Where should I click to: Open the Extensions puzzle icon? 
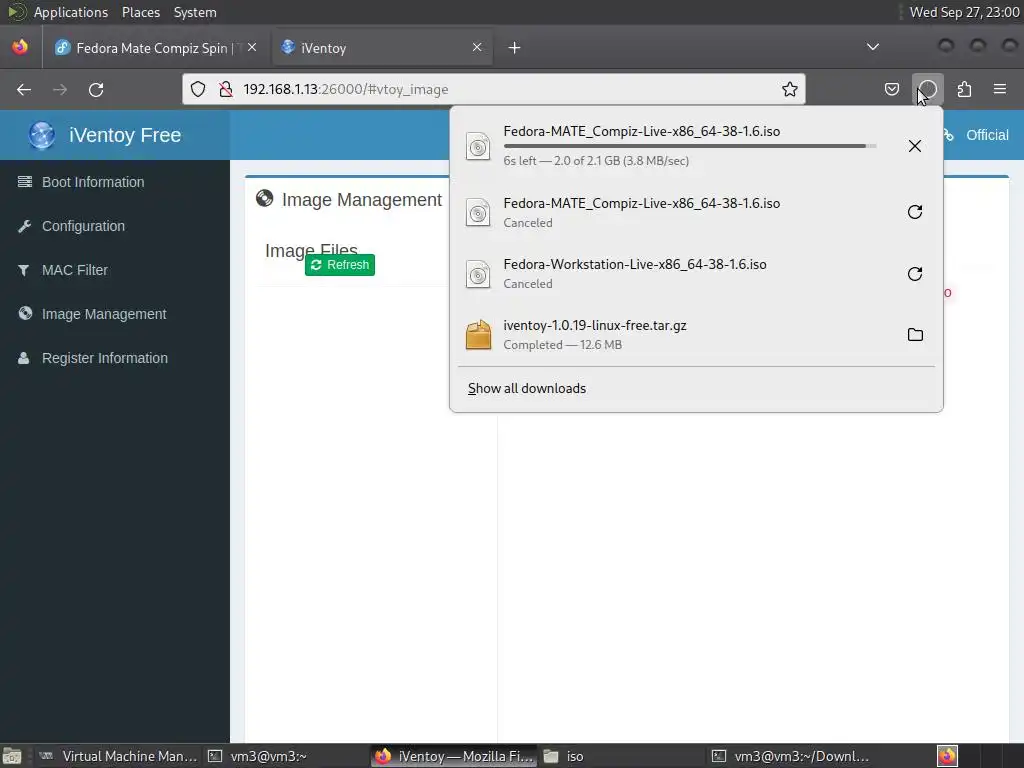(964, 89)
